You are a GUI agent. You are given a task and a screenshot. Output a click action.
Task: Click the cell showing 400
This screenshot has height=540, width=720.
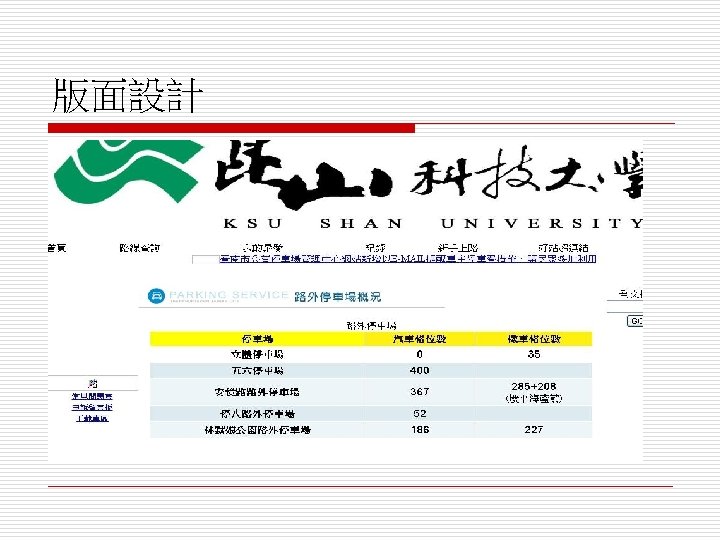[420, 370]
